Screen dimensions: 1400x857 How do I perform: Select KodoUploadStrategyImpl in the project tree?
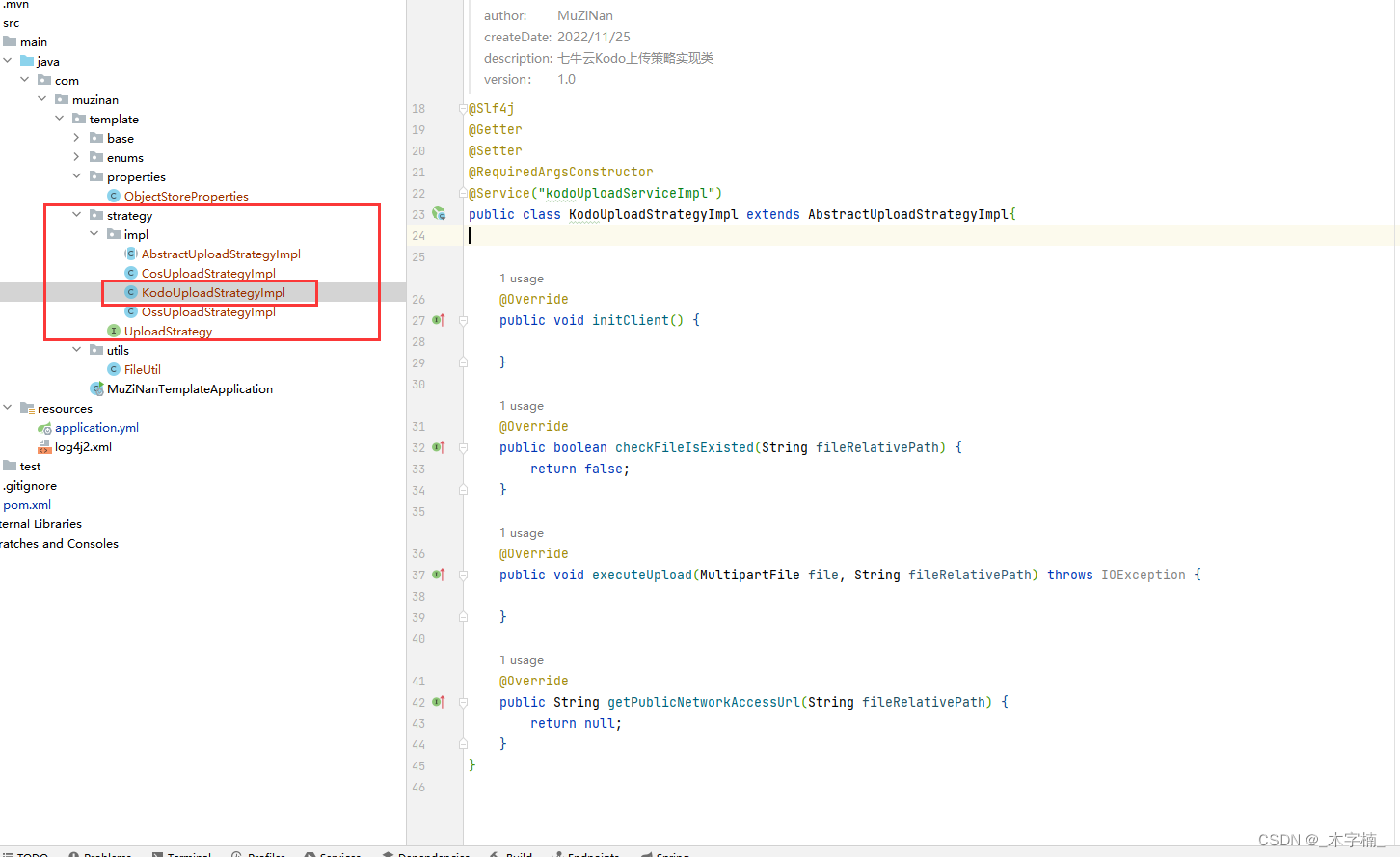coord(213,292)
